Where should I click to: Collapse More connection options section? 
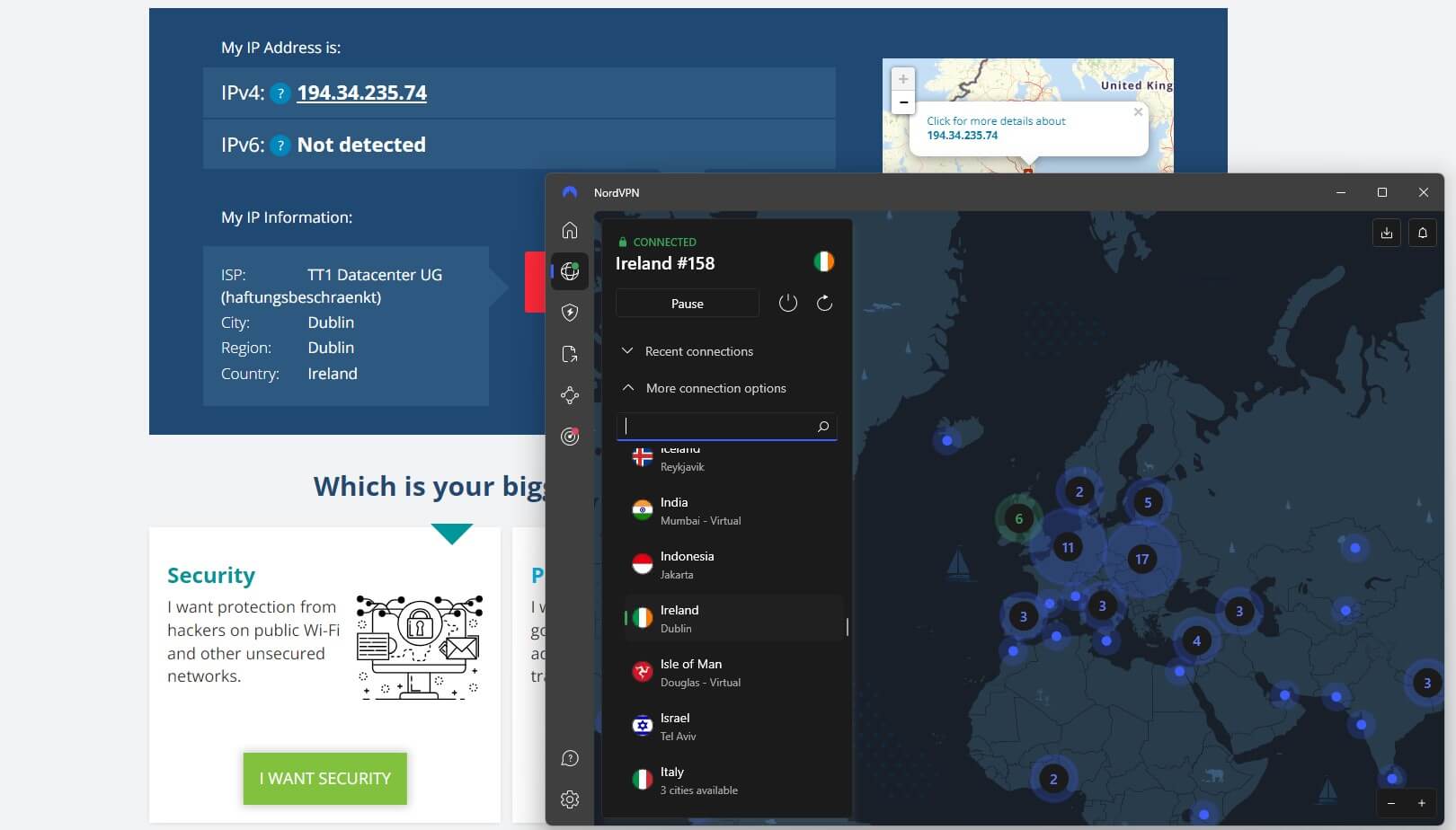(x=704, y=388)
